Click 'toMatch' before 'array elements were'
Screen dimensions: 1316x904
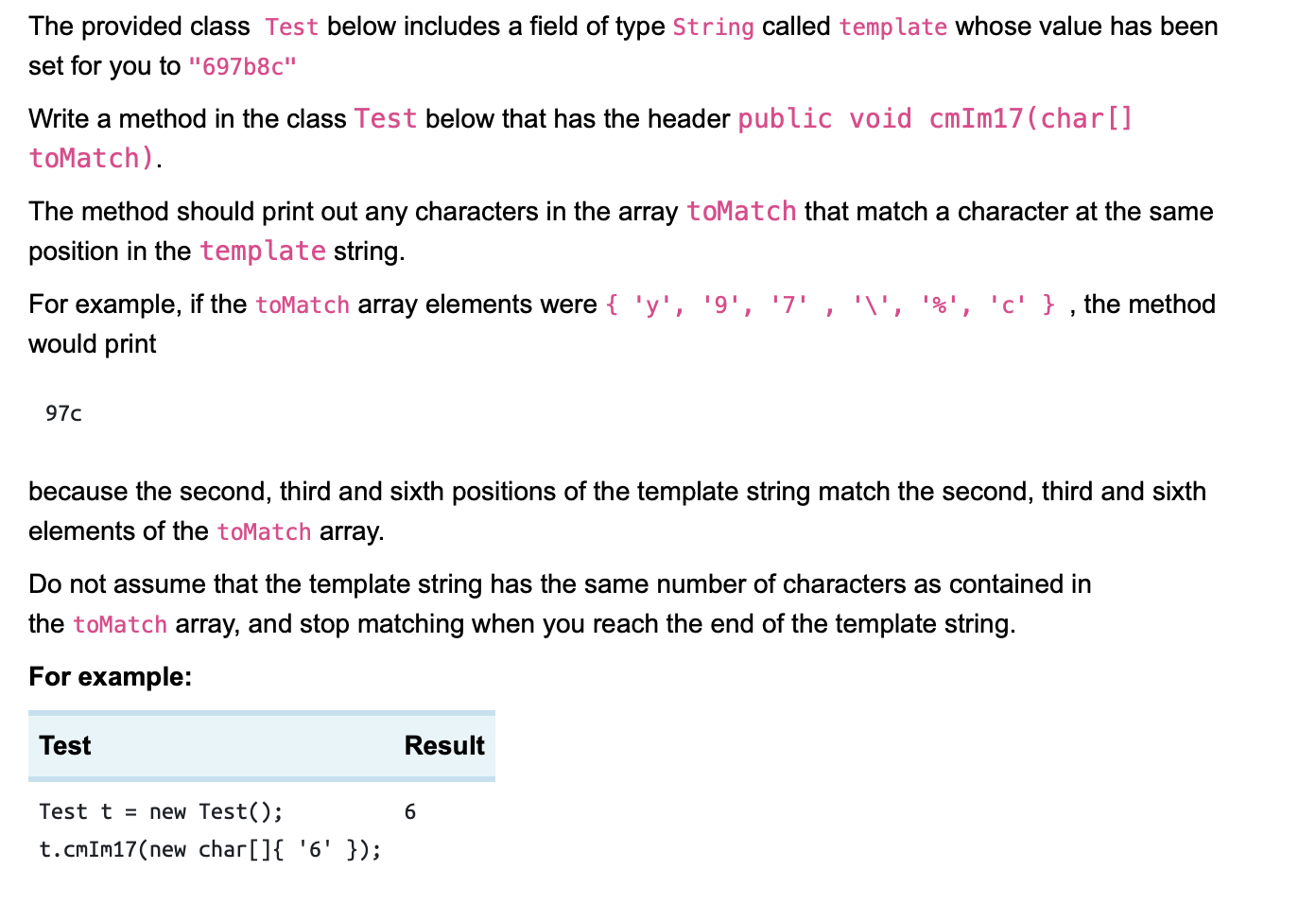tap(303, 305)
